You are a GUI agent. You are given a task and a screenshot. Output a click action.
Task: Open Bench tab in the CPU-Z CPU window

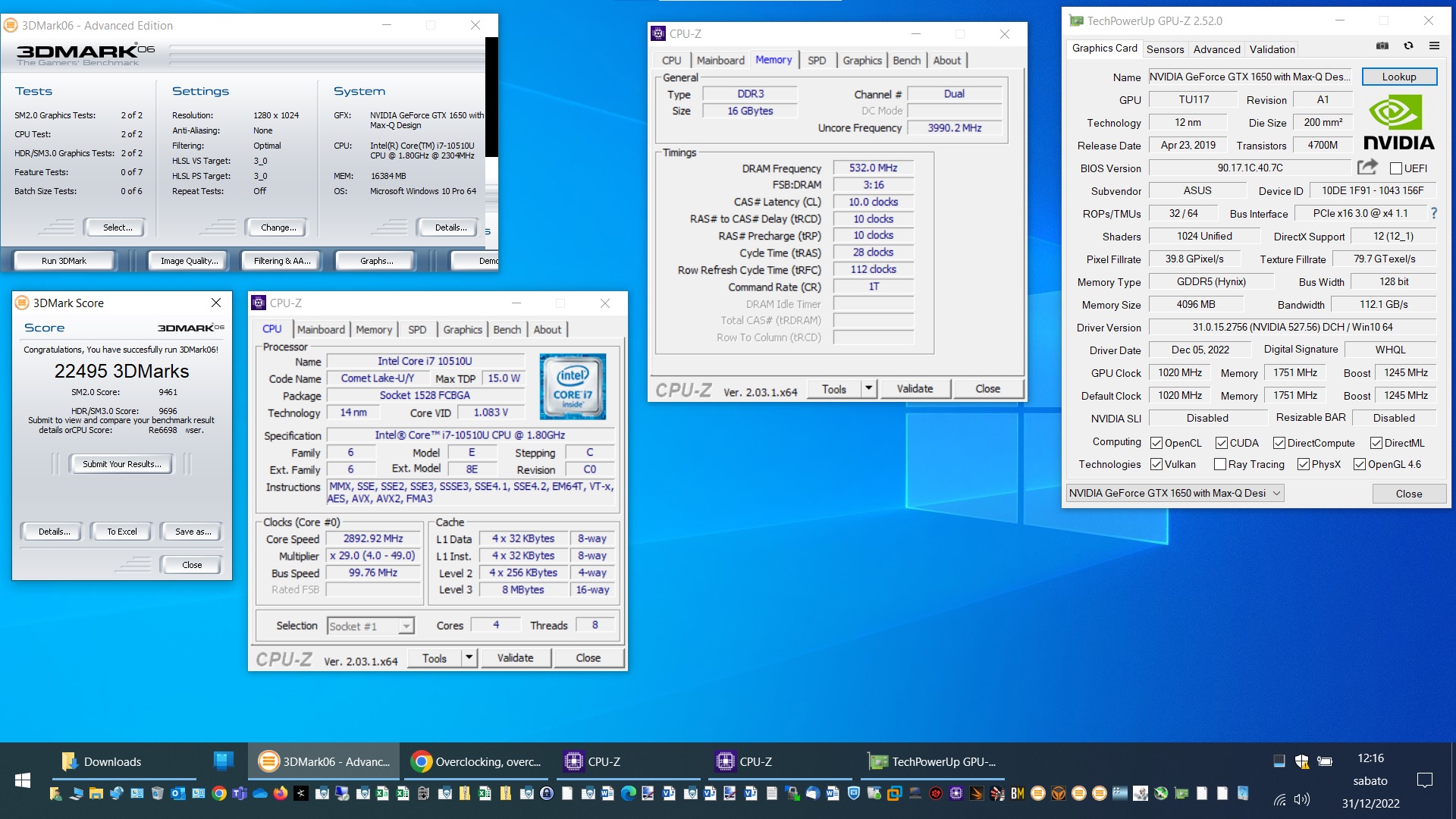(x=507, y=330)
